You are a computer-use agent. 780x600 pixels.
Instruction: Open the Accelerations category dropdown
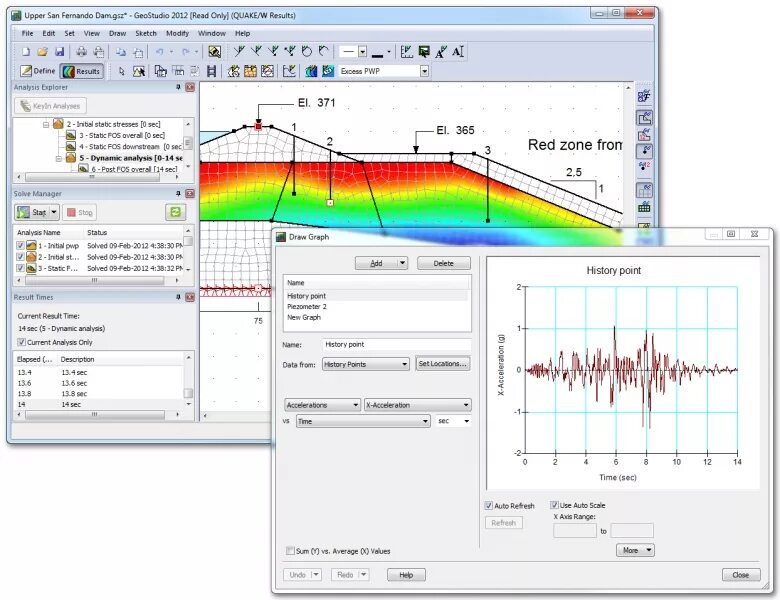[322, 405]
